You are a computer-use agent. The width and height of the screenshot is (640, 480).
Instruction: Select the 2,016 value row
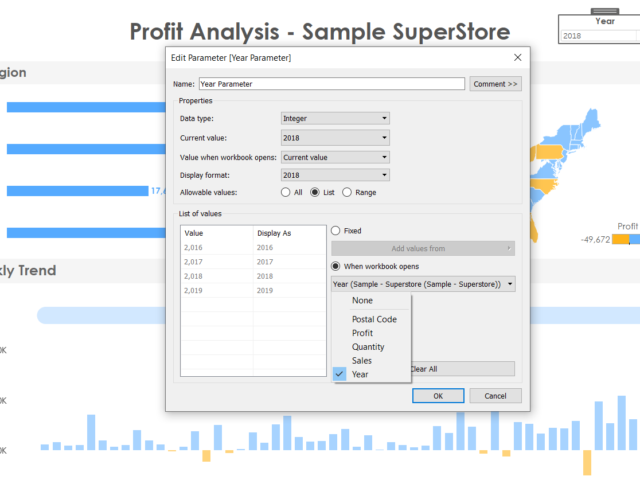[x=253, y=247]
